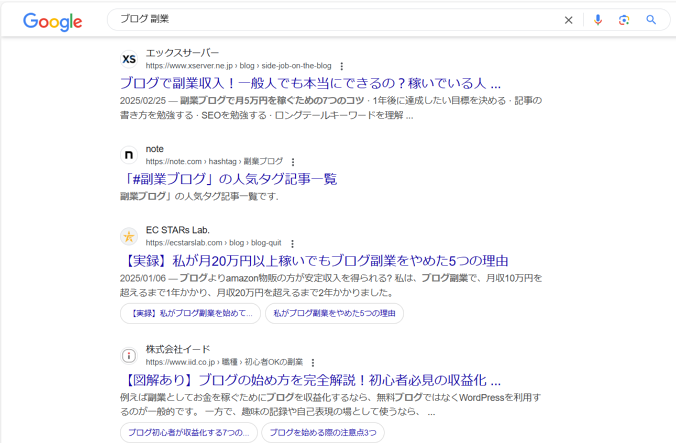Screen dimensions: 676x443
Task: Click the 株式会社イード favicon
Action: coord(128,355)
